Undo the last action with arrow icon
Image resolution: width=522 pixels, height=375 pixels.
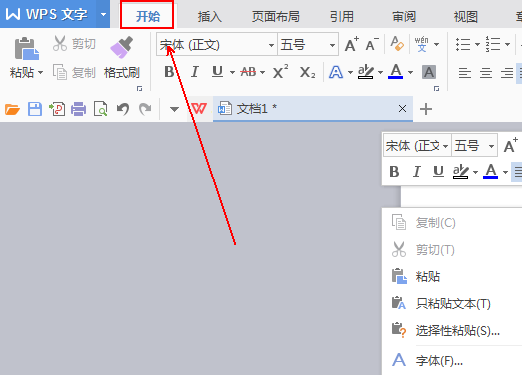123,109
